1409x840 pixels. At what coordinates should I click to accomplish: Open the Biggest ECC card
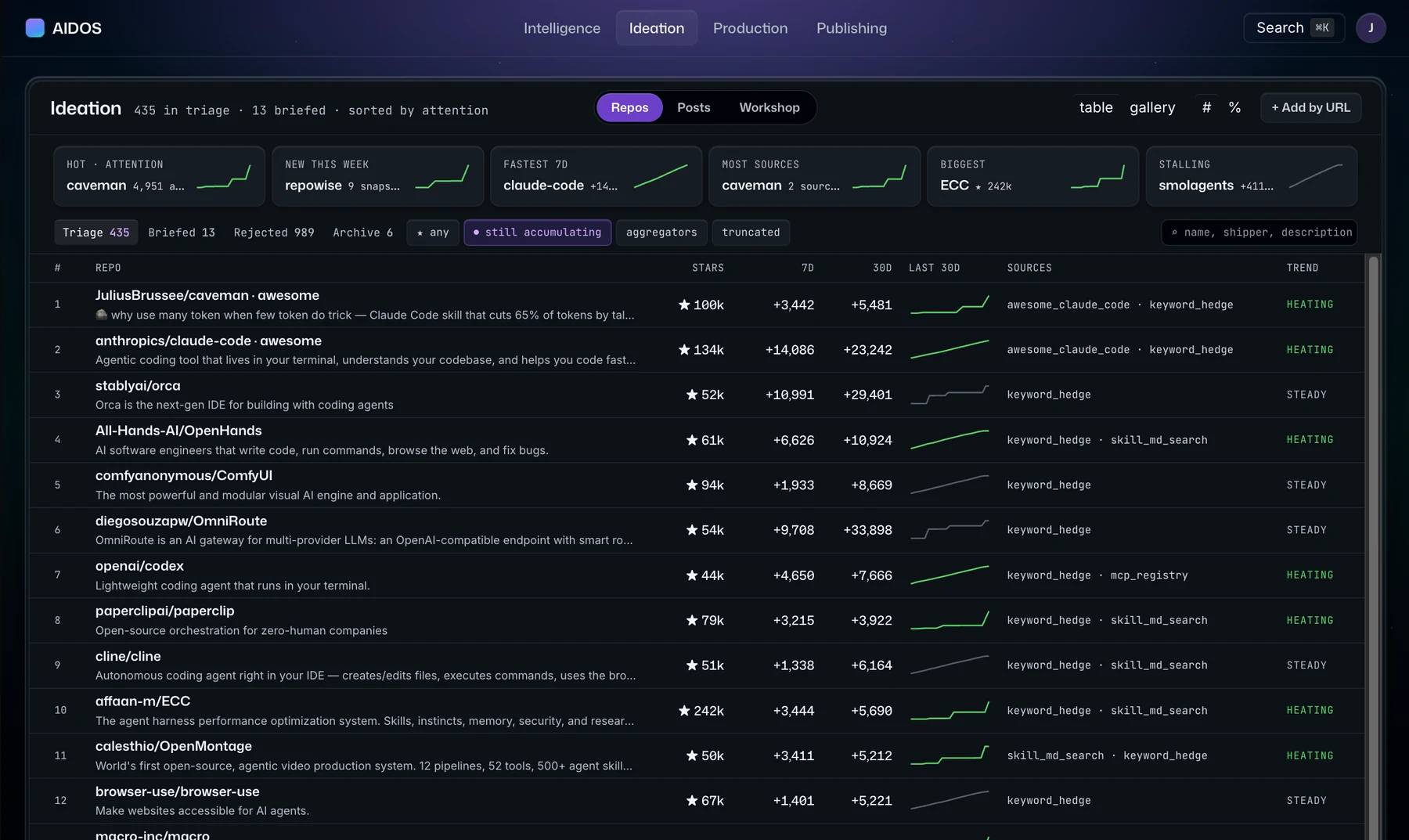[1032, 176]
